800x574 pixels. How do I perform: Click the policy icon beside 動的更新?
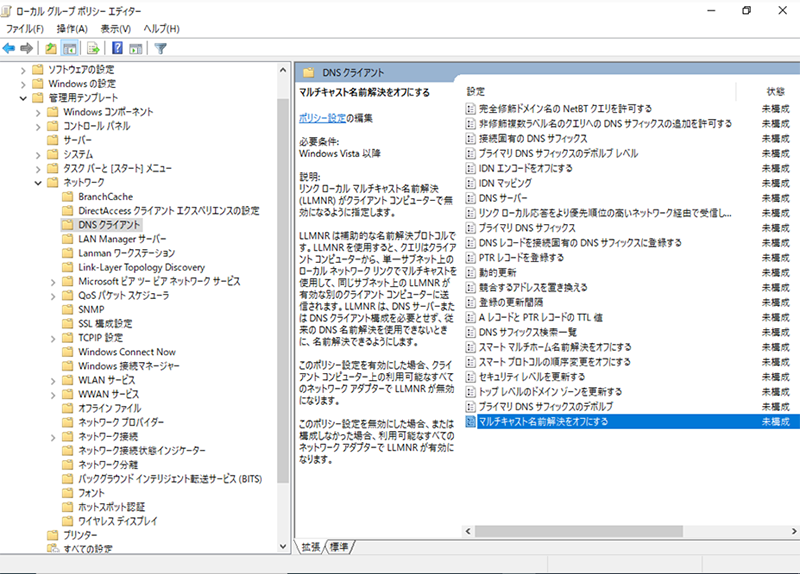click(471, 272)
